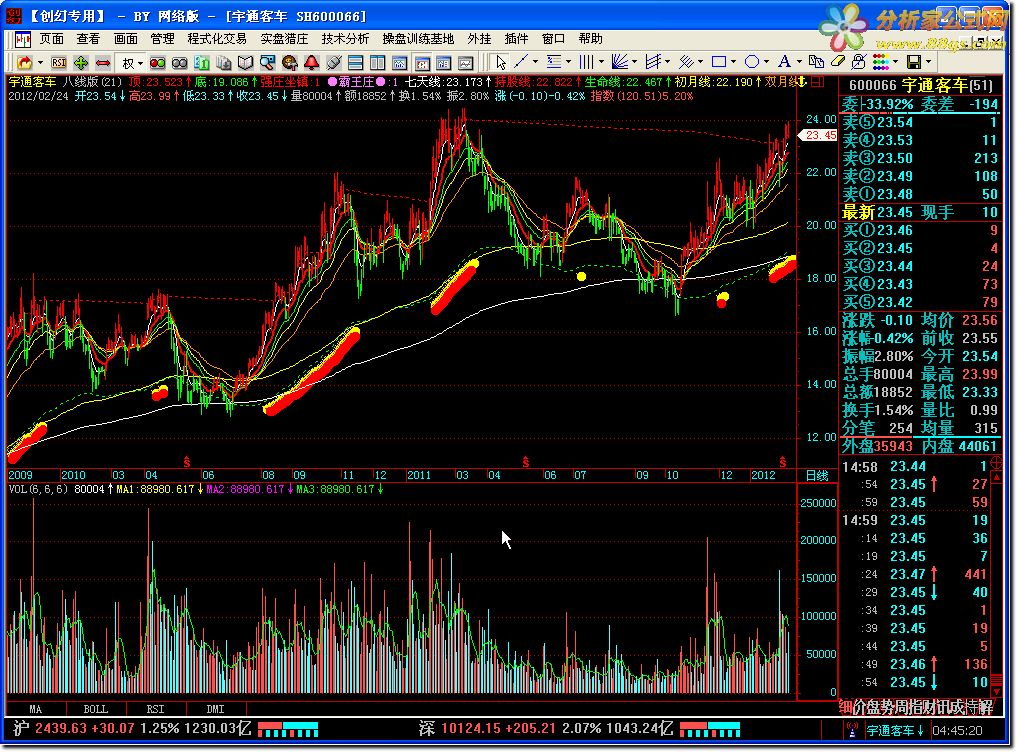The image size is (1018, 752).
Task: Click the red alarm bell icon
Action: coord(312,63)
